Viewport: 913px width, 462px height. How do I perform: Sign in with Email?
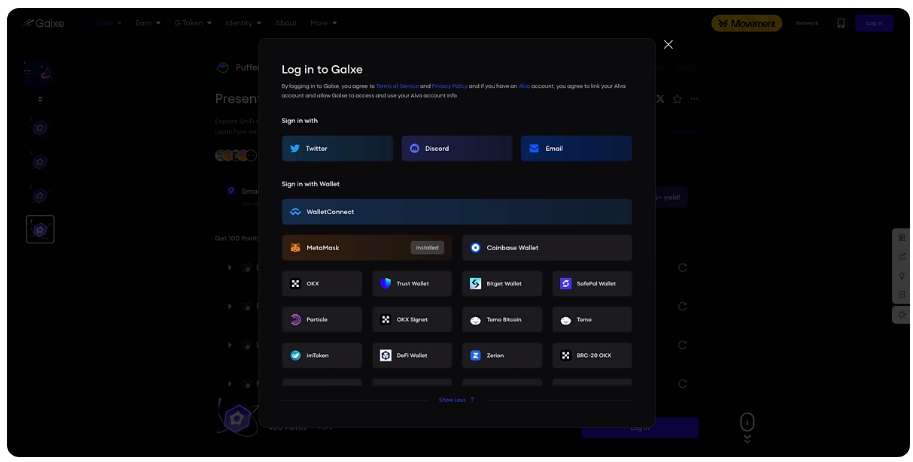[x=576, y=149]
